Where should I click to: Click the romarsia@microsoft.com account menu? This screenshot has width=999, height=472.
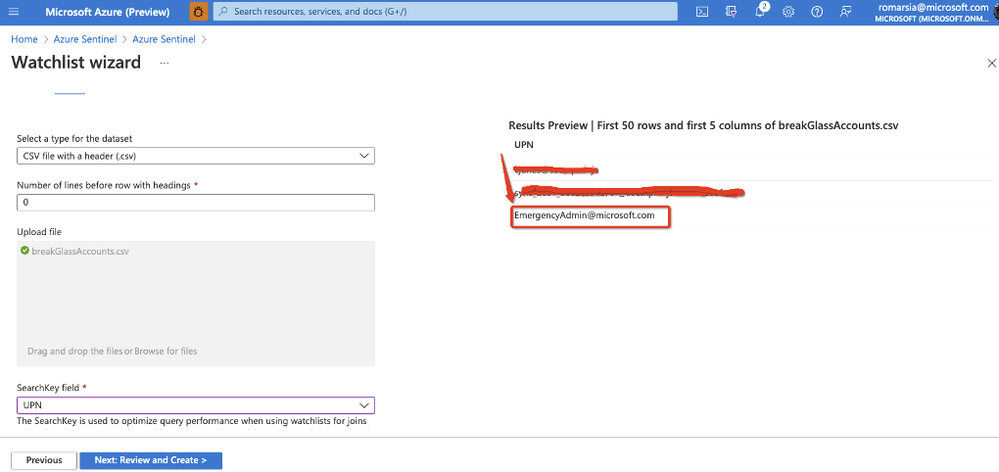(931, 11)
